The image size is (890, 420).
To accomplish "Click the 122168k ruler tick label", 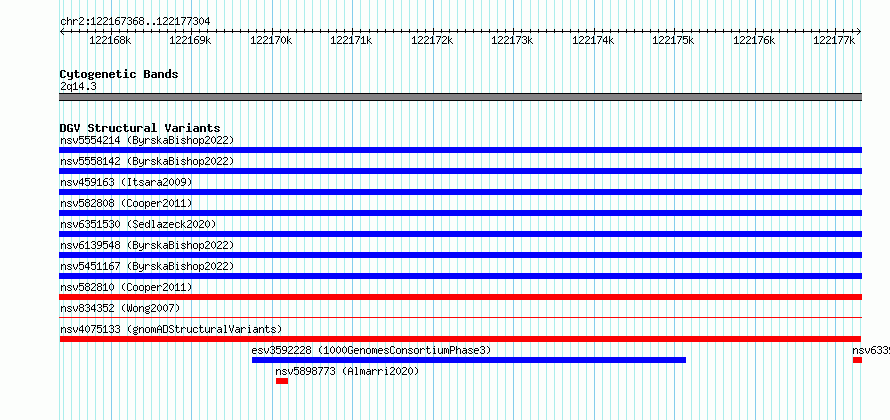I will [110, 40].
